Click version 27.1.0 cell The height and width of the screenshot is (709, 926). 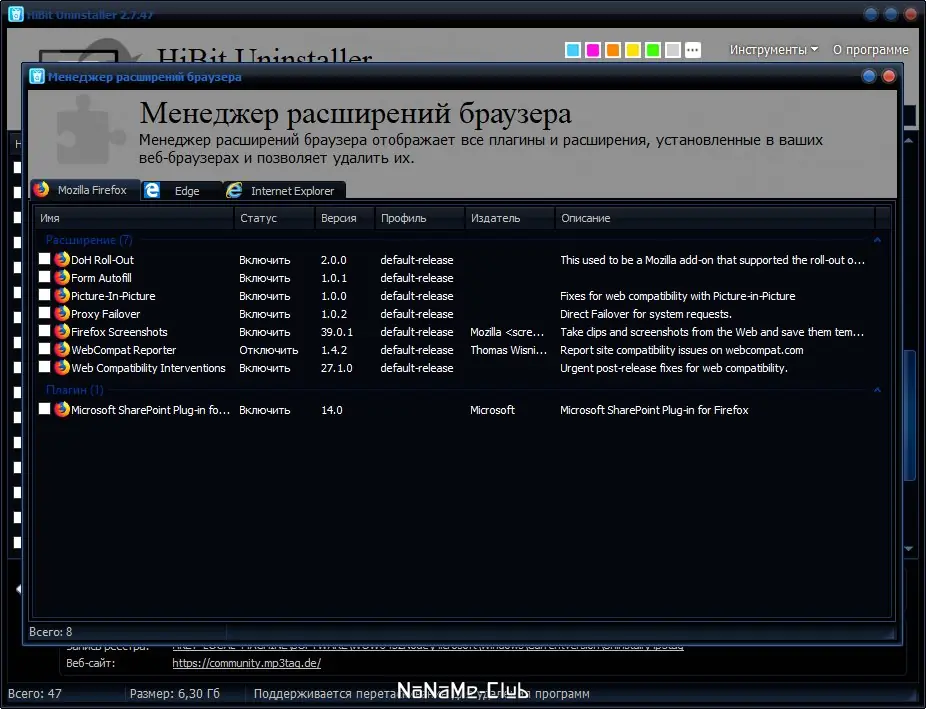[x=337, y=368]
